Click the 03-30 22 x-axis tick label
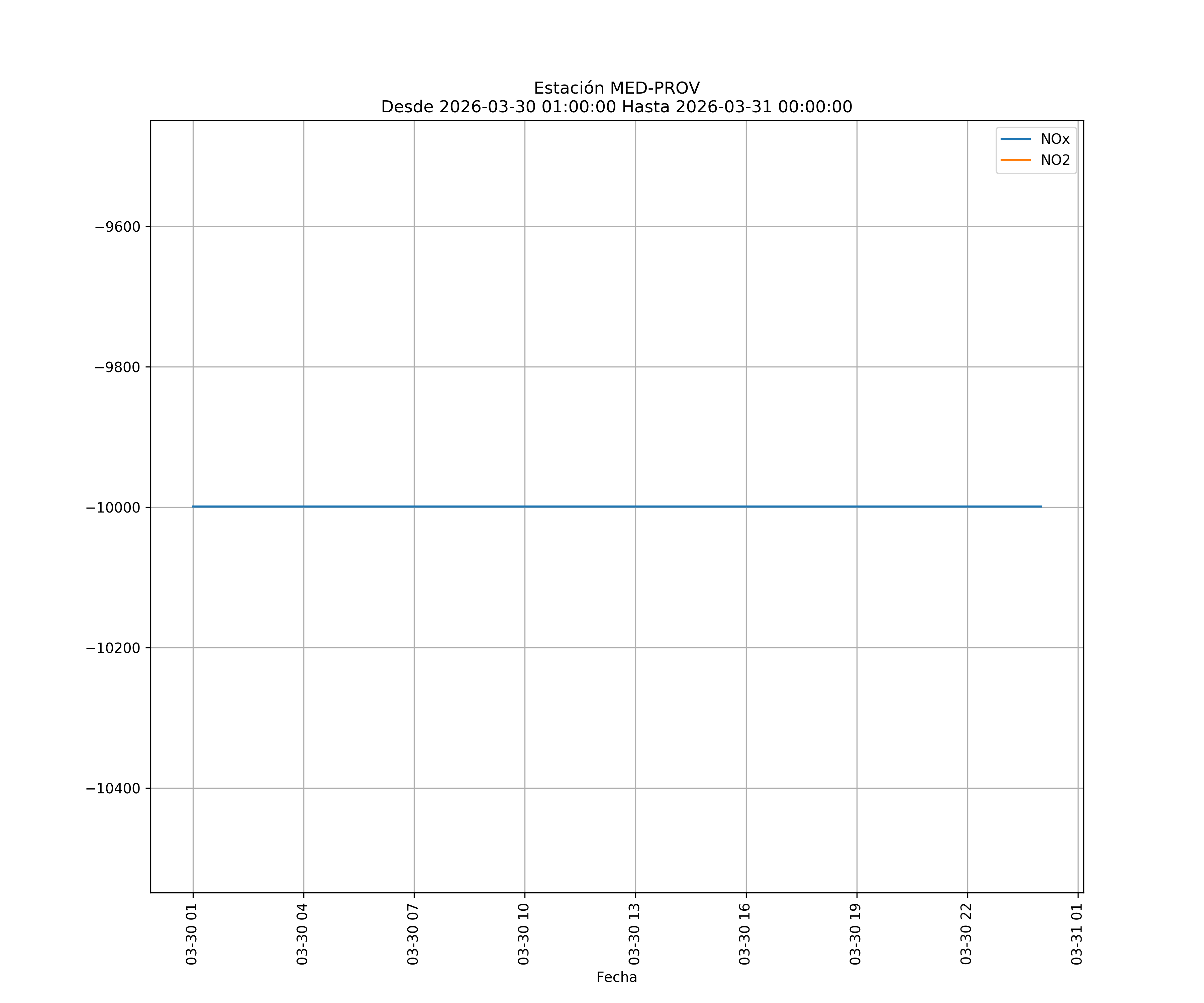This screenshot has width=1204, height=1003. click(966, 934)
